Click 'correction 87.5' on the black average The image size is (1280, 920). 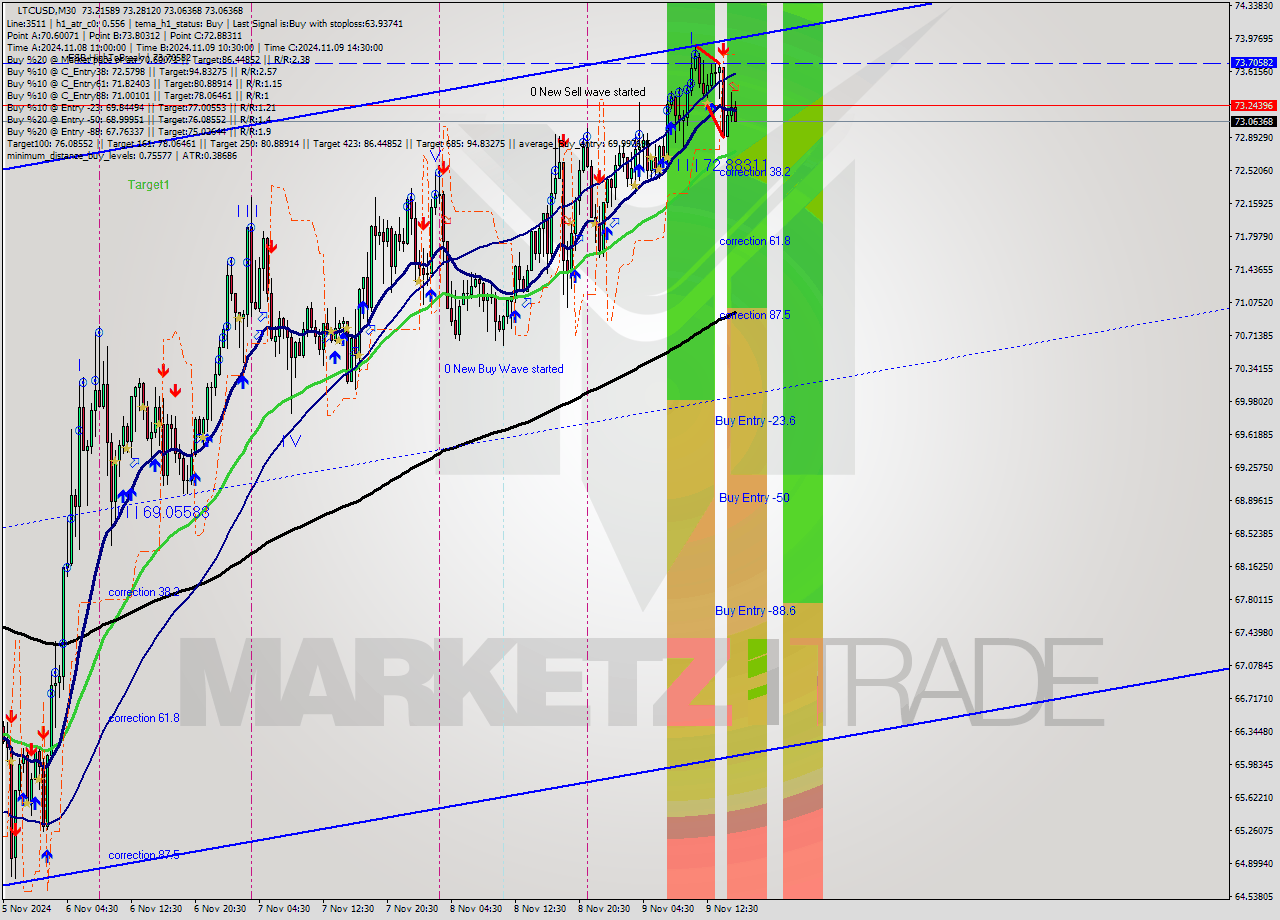coord(755,315)
